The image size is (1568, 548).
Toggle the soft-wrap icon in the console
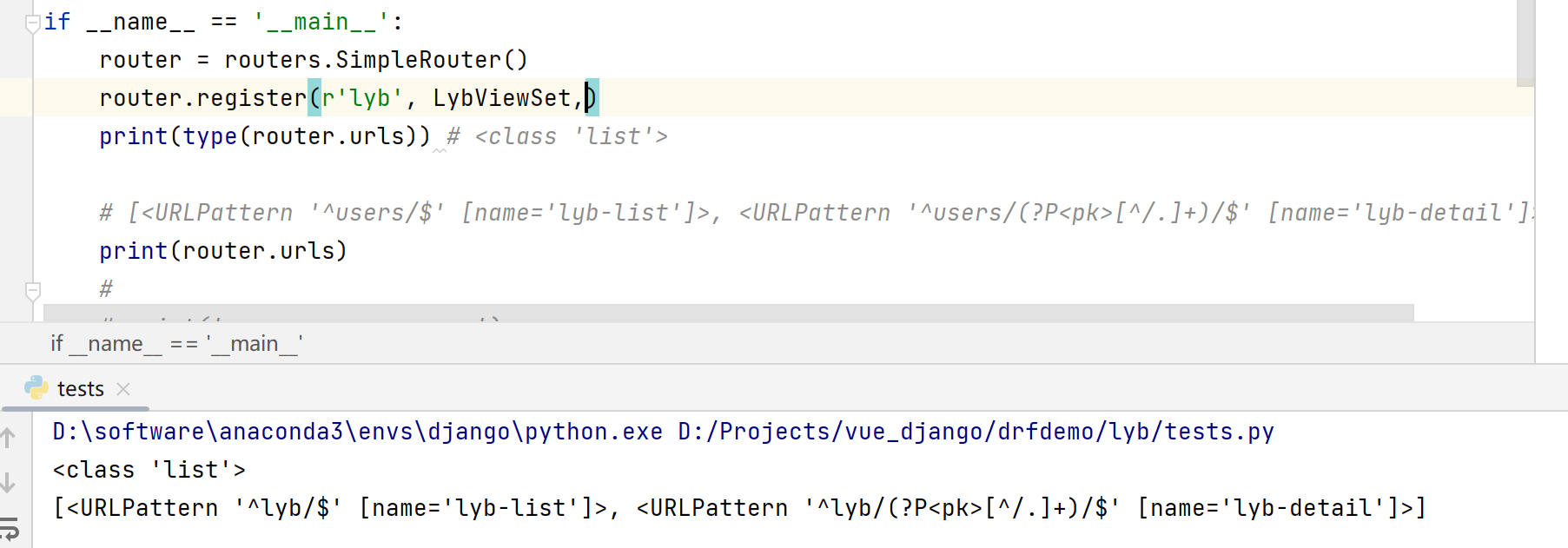(x=9, y=527)
